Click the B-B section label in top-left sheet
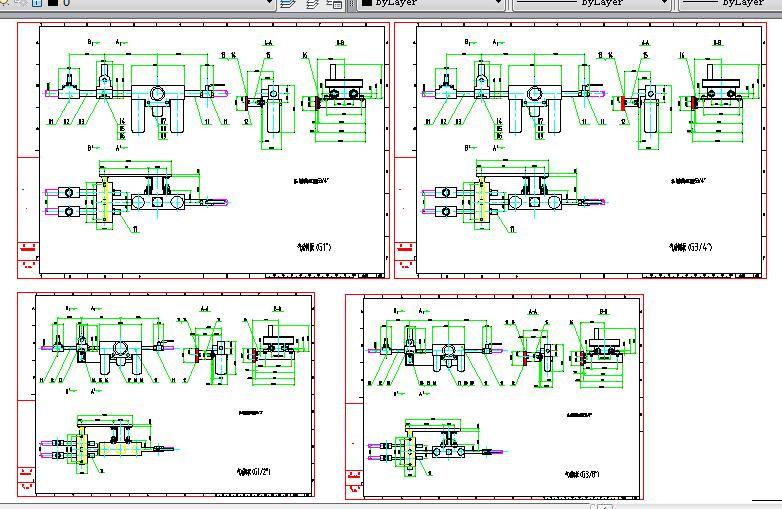 [341, 43]
